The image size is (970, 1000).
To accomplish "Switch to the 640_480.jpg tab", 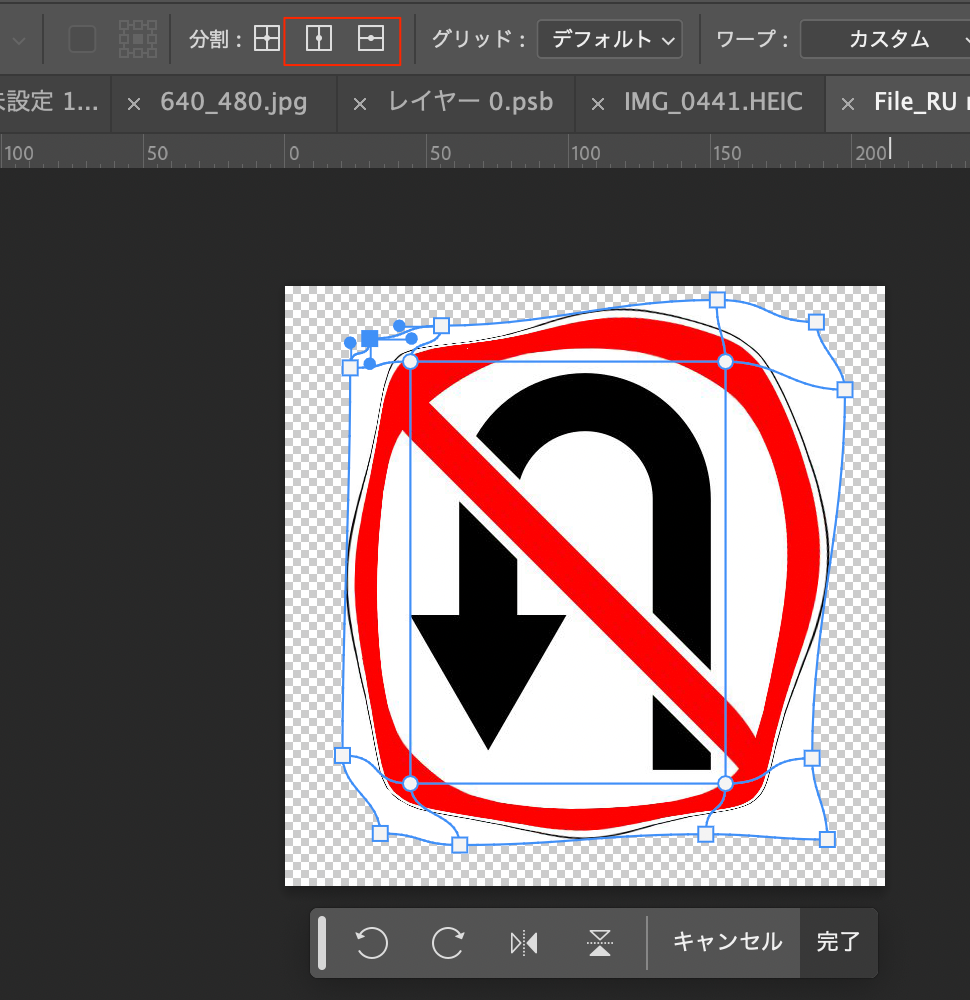I will [x=233, y=102].
